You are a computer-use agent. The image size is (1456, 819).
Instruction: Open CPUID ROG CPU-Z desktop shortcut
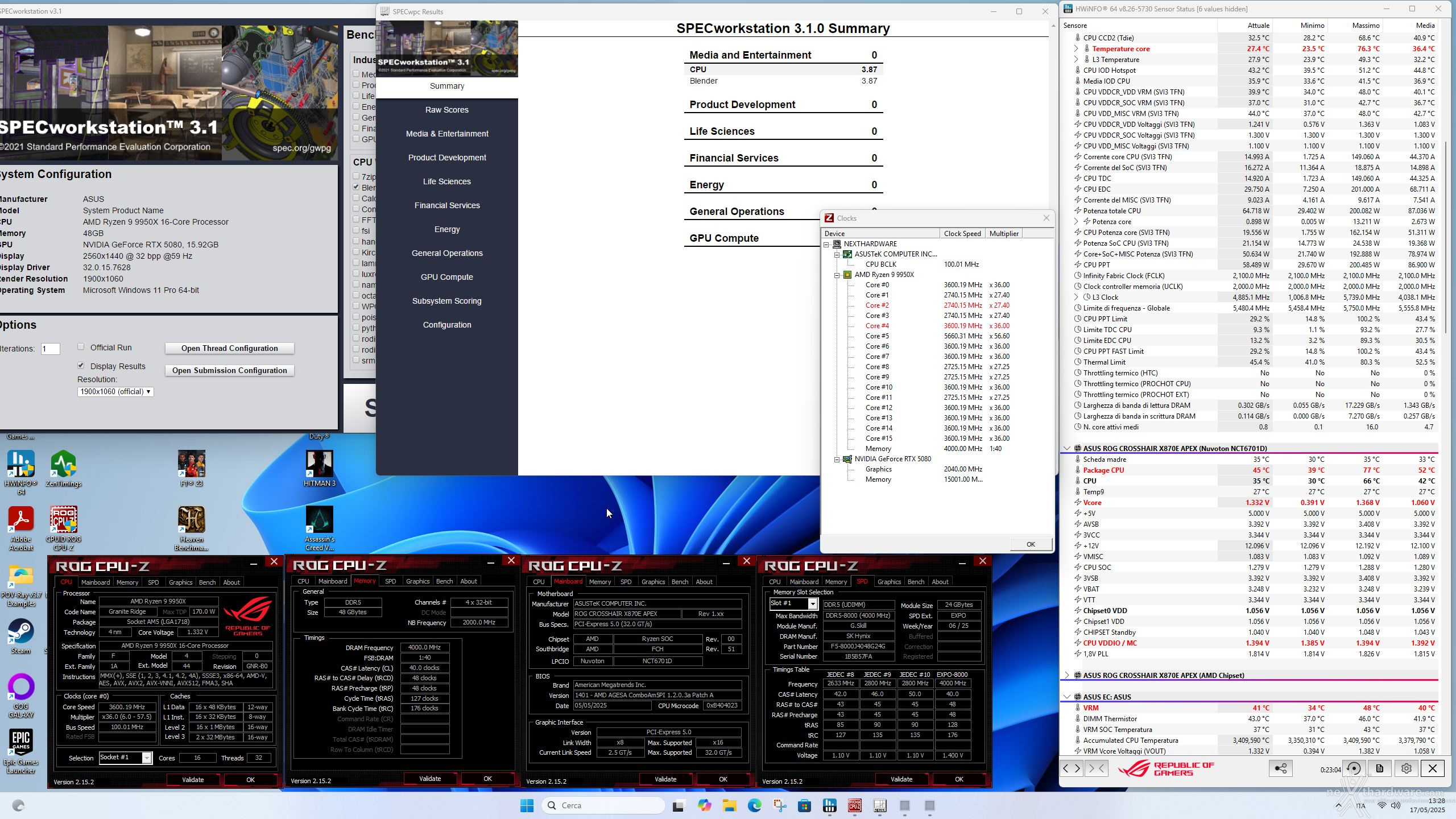pos(63,528)
